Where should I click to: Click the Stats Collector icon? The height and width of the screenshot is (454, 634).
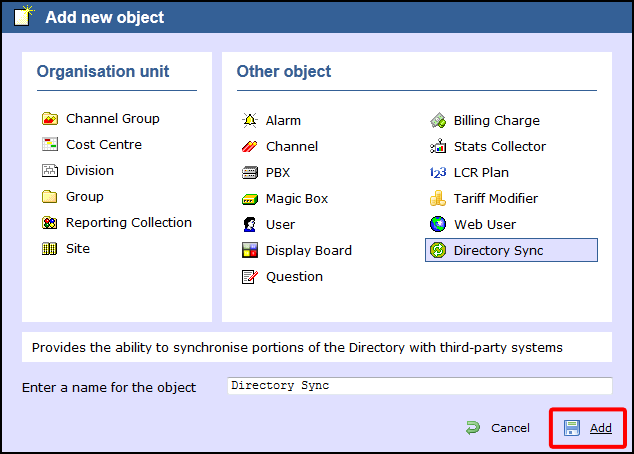438,147
